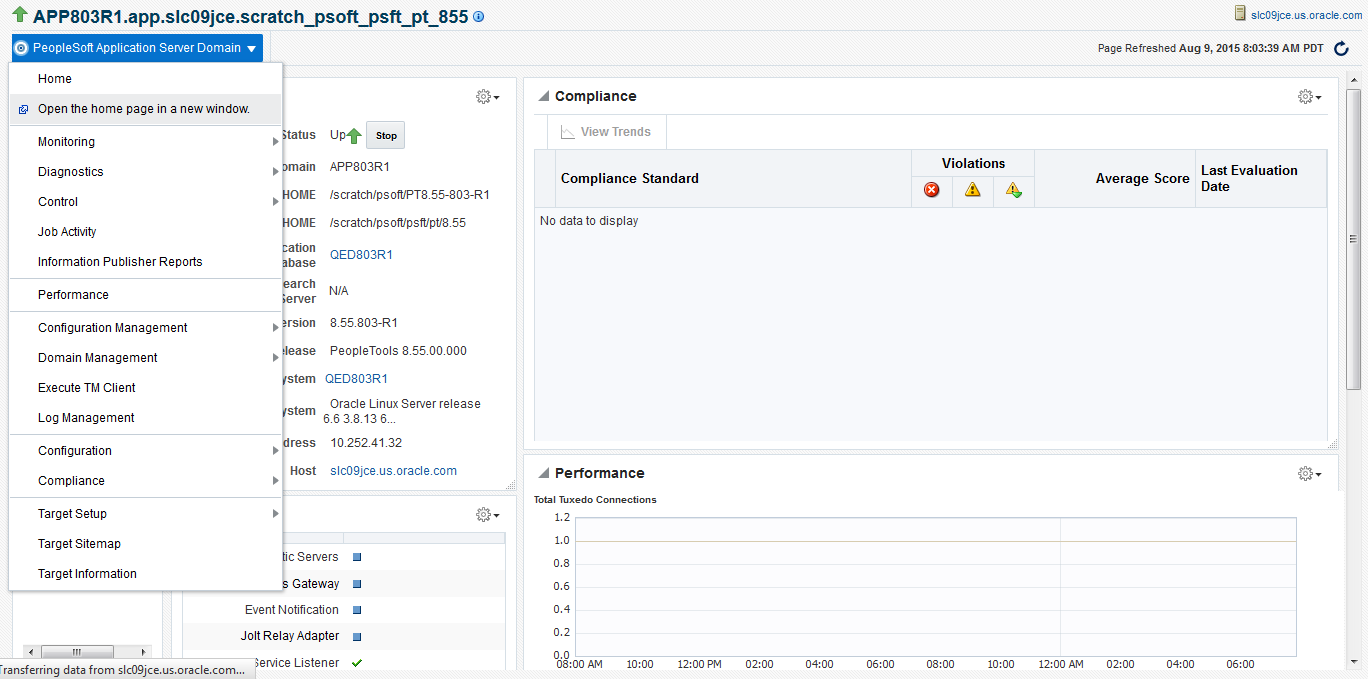Choose Open the home page in a new window
Viewport: 1368px width, 679px height.
(146, 109)
